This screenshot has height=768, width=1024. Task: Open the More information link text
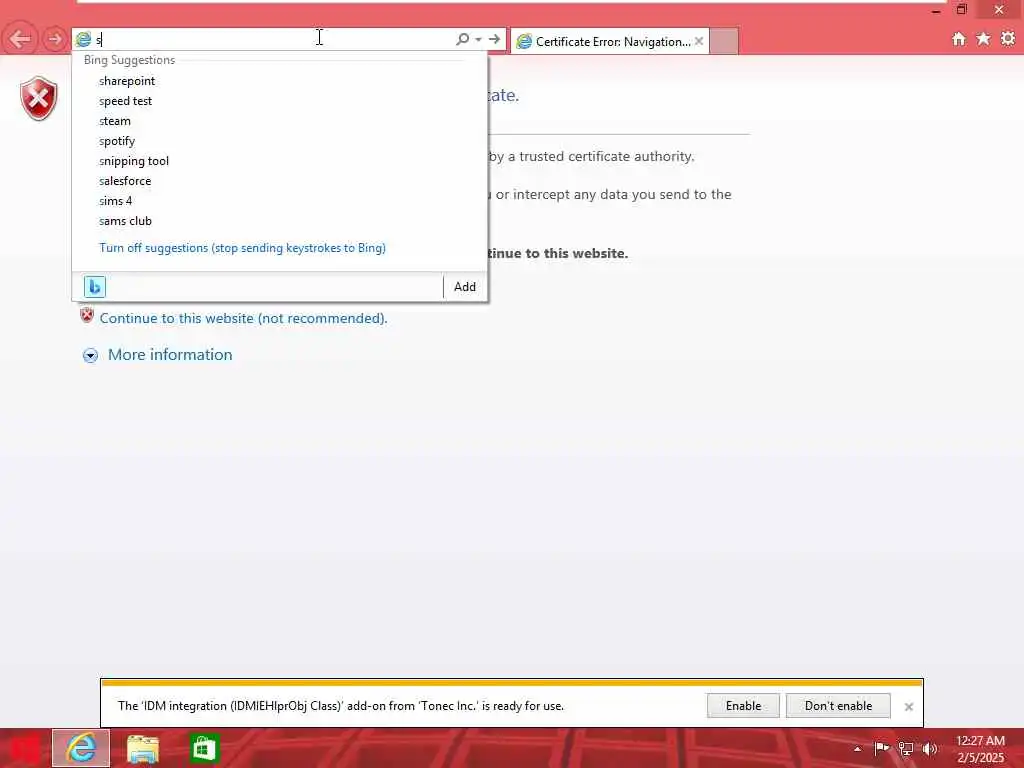(x=170, y=355)
